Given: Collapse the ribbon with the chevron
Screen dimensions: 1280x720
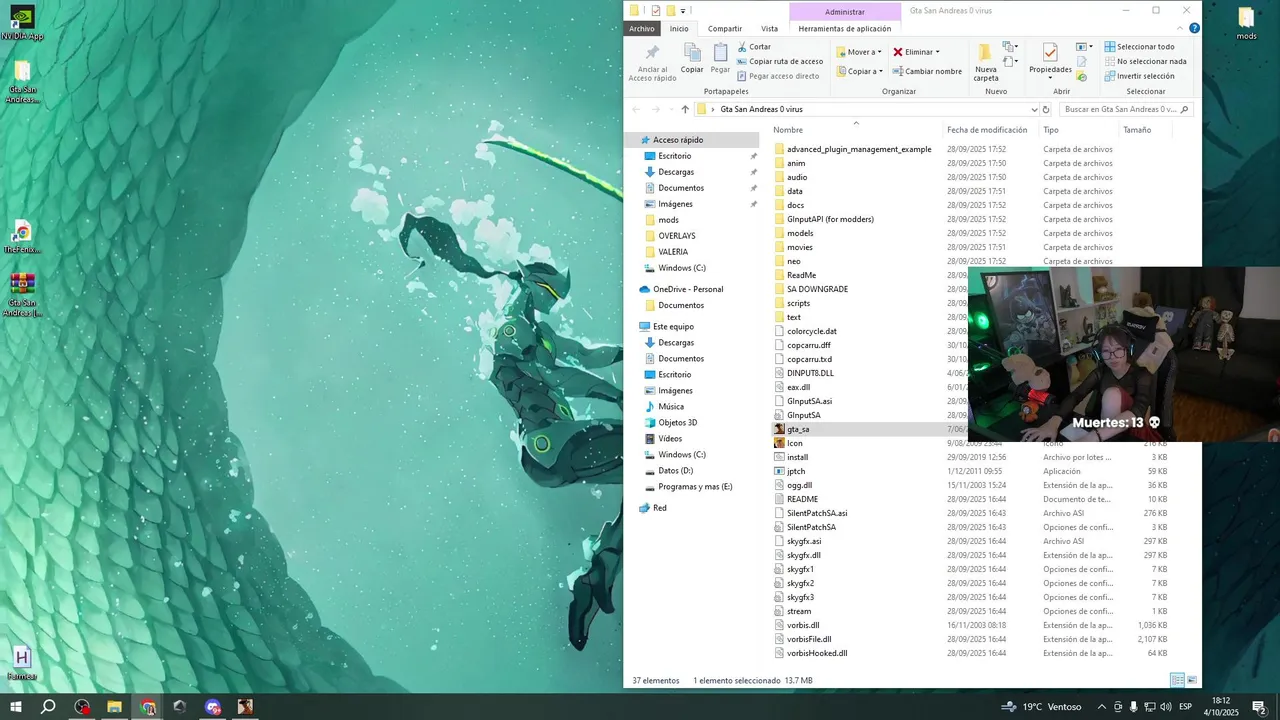Looking at the screenshot, I should pos(1178,28).
